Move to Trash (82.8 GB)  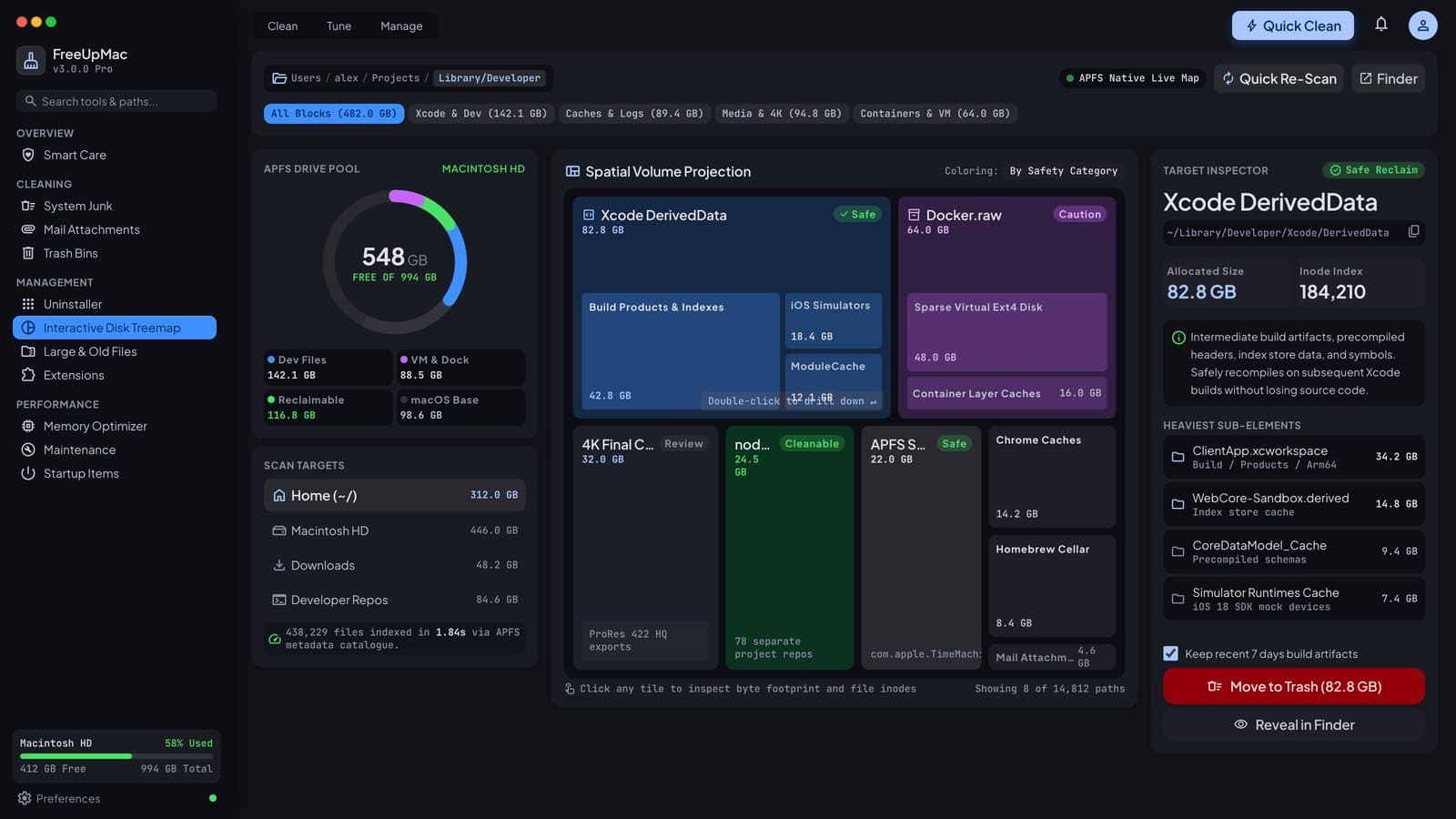point(1294,686)
